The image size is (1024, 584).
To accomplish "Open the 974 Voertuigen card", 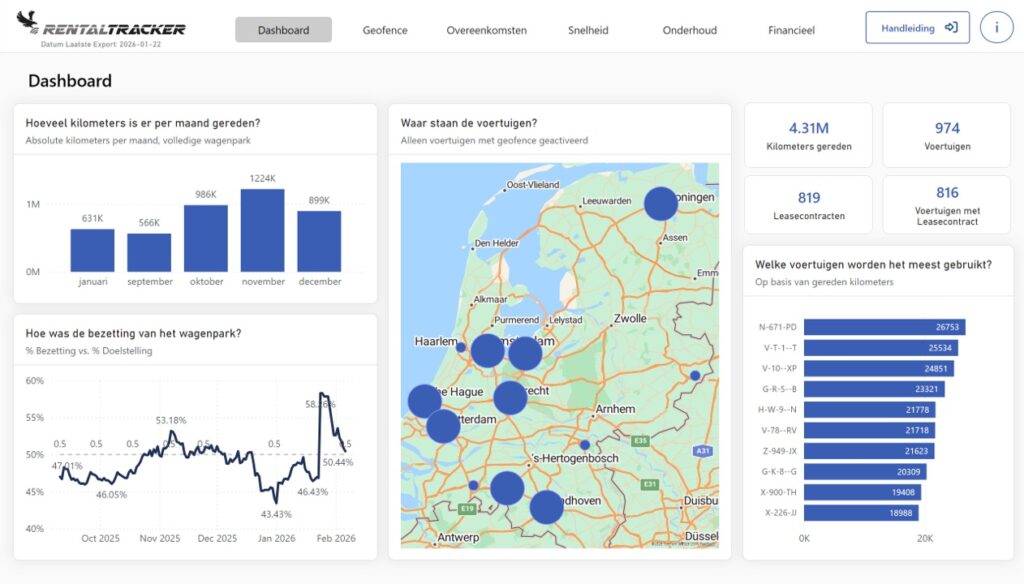I will [947, 135].
